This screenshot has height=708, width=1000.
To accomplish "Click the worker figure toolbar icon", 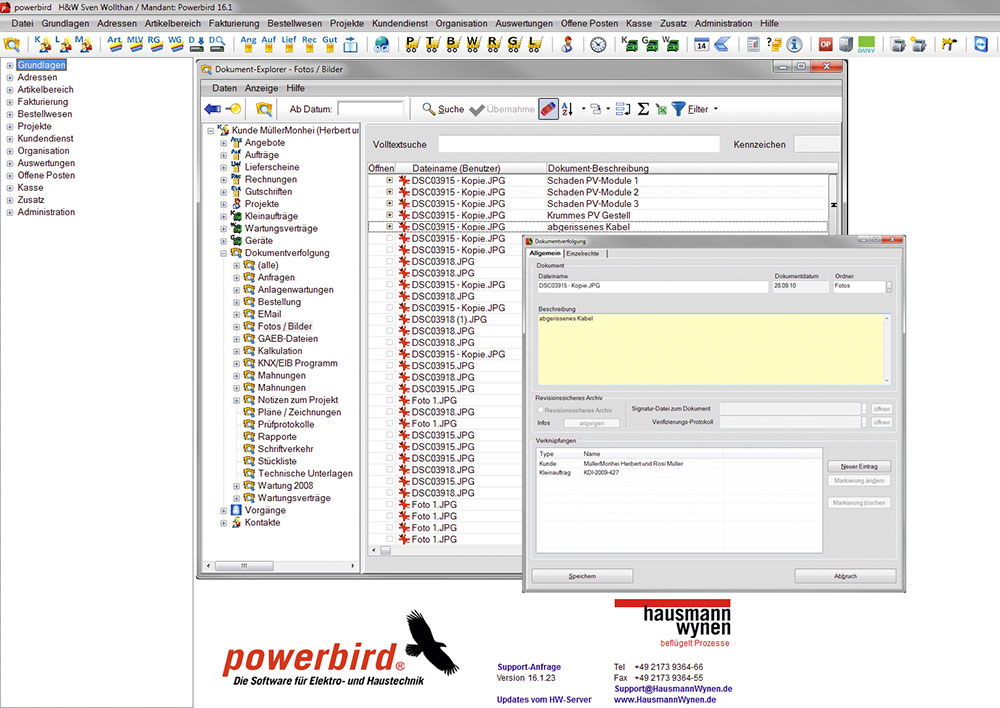I will 567,44.
